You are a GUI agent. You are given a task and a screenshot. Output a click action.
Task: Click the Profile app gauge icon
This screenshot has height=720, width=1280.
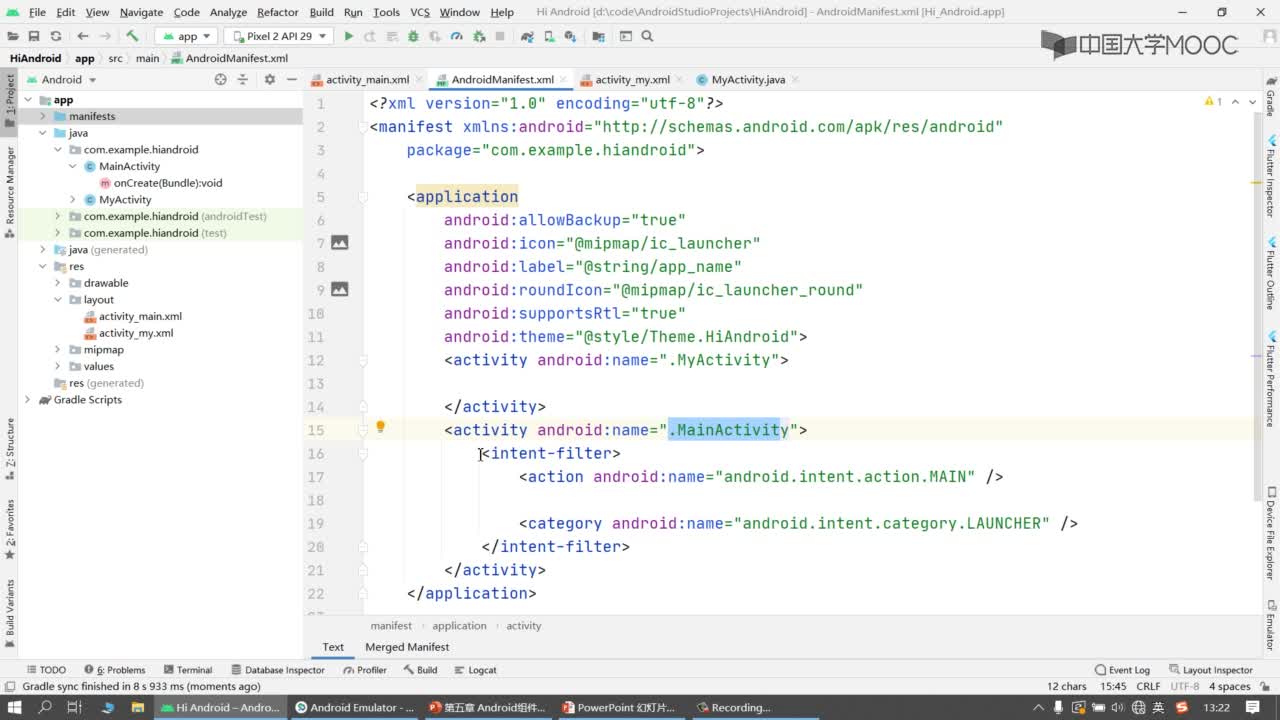(x=456, y=36)
